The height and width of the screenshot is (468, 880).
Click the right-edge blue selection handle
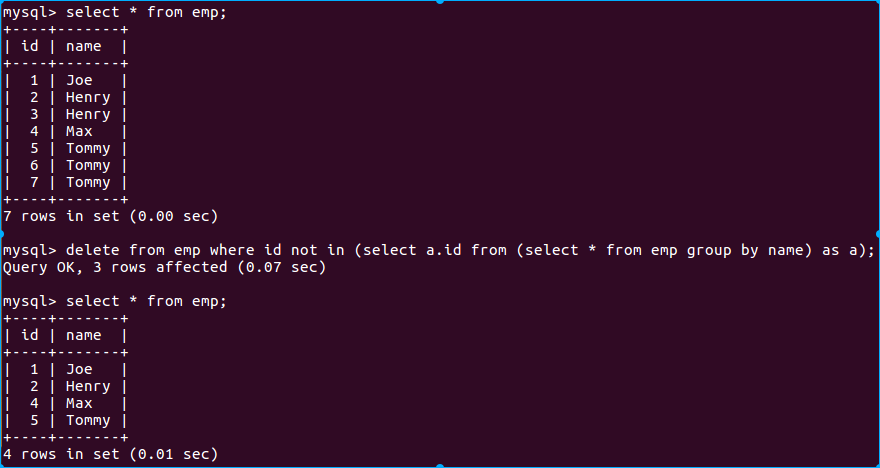click(x=878, y=233)
